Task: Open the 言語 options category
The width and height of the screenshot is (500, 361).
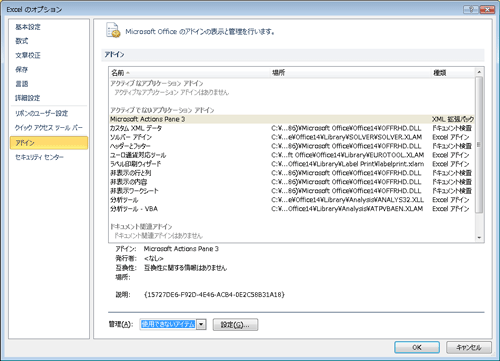Action: [x=22, y=84]
